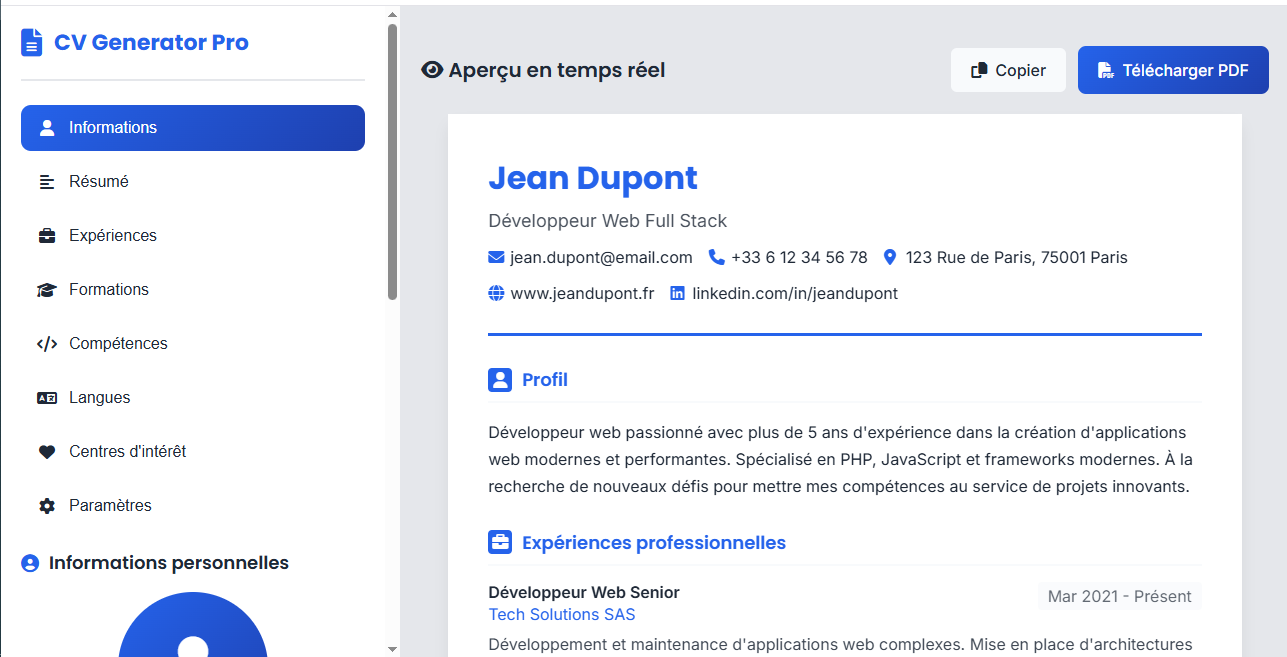Click the CV Generator Pro document logo
This screenshot has width=1287, height=657.
[31, 42]
